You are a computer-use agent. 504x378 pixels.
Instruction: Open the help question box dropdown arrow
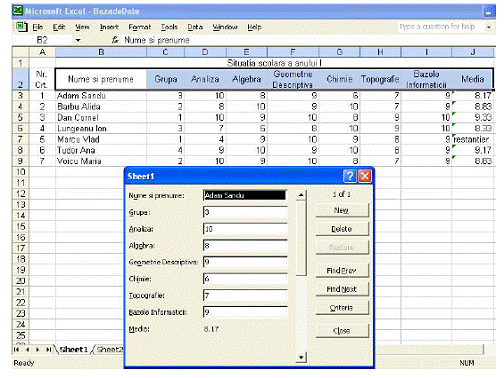(x=489, y=27)
